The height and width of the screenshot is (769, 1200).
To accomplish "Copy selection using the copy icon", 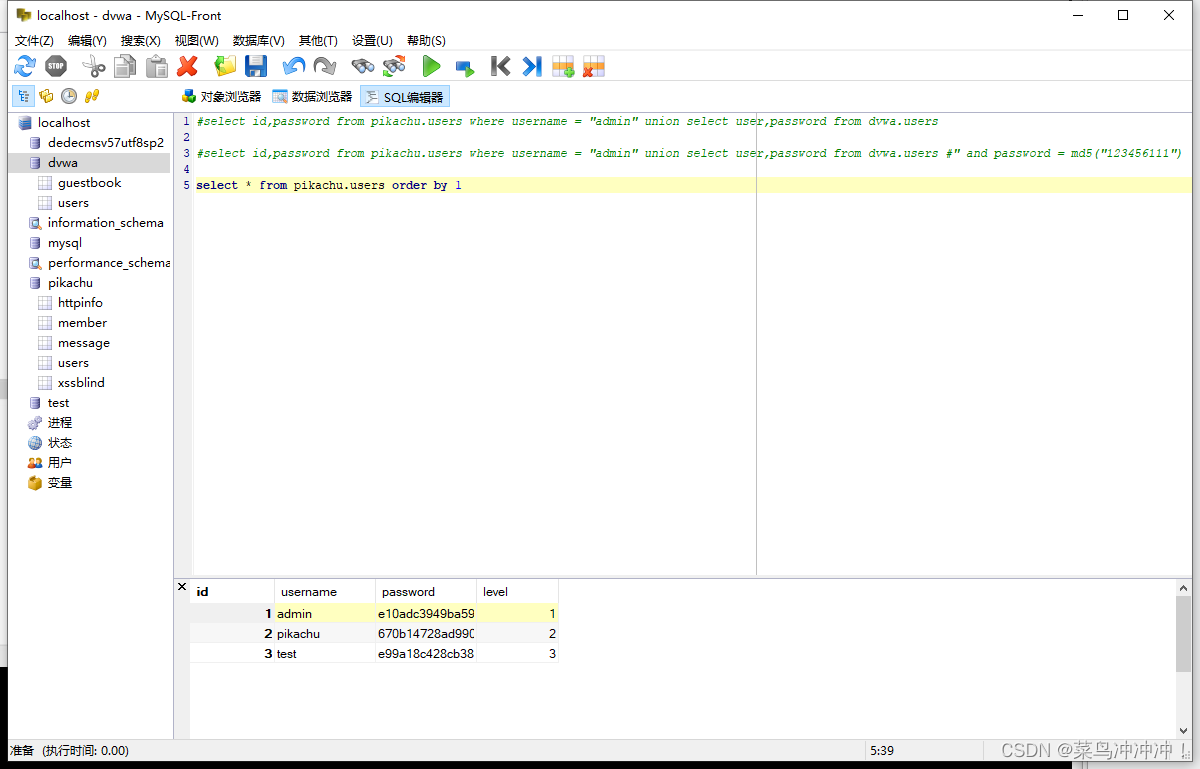I will coord(125,65).
